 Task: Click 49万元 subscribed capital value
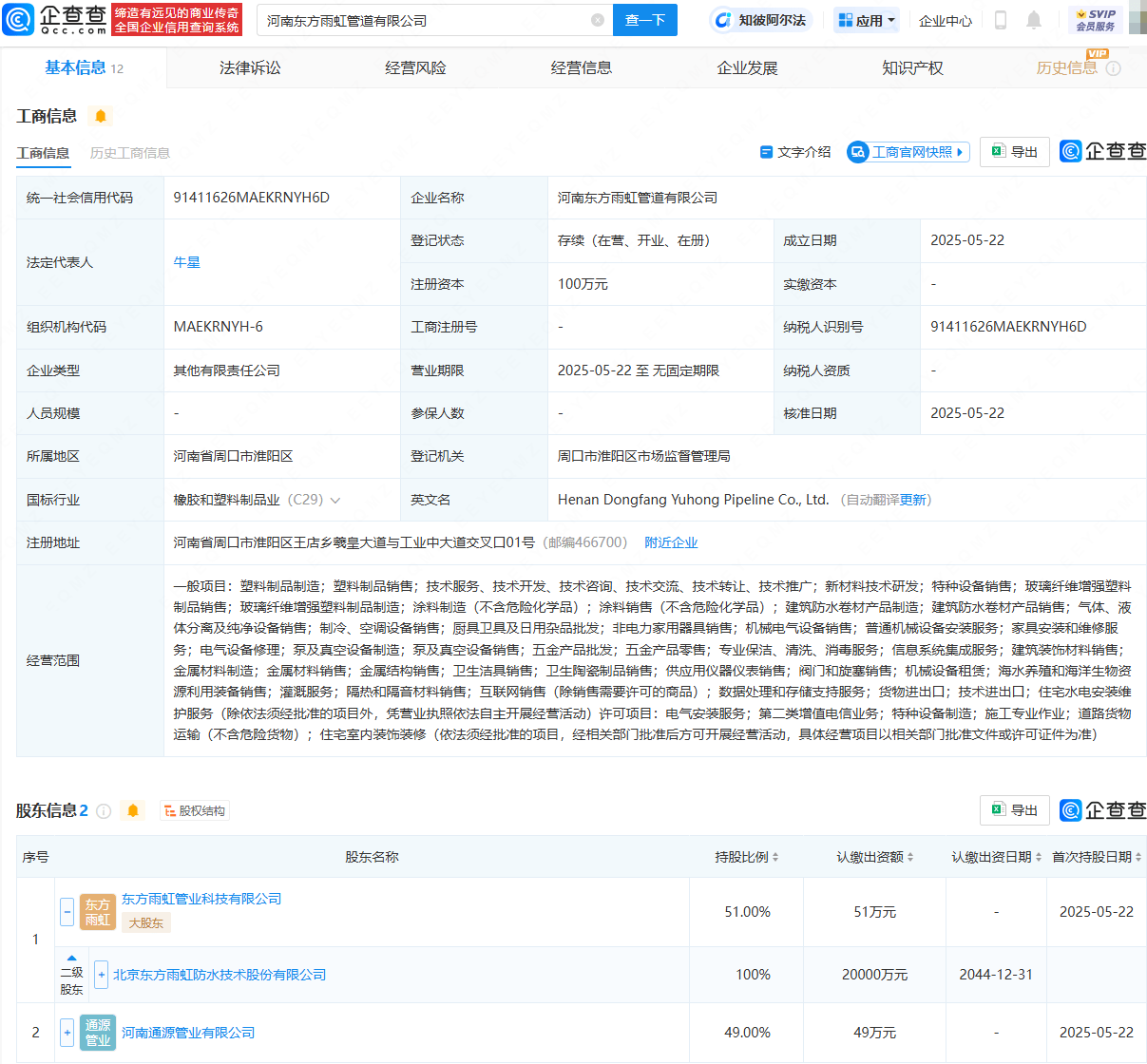875,1033
